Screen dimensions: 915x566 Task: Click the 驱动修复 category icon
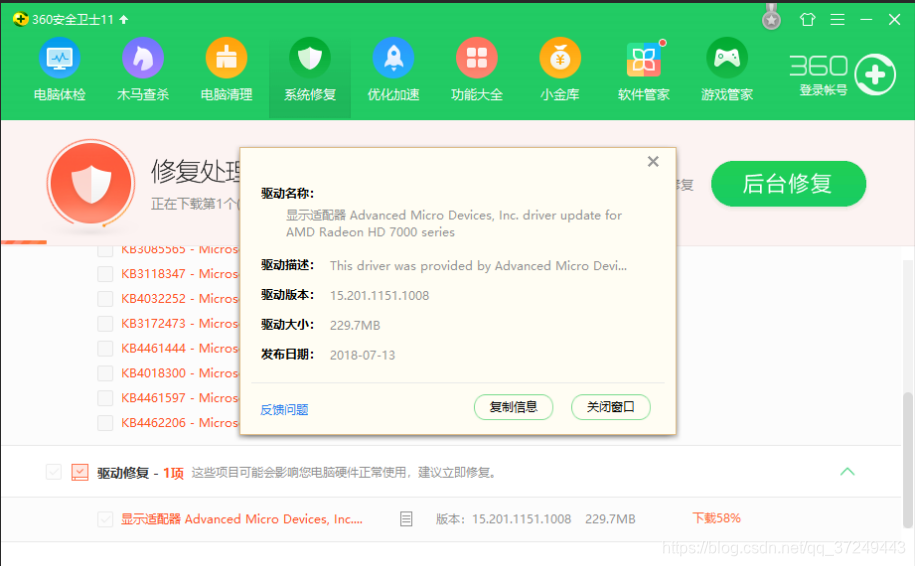pyautogui.click(x=80, y=472)
